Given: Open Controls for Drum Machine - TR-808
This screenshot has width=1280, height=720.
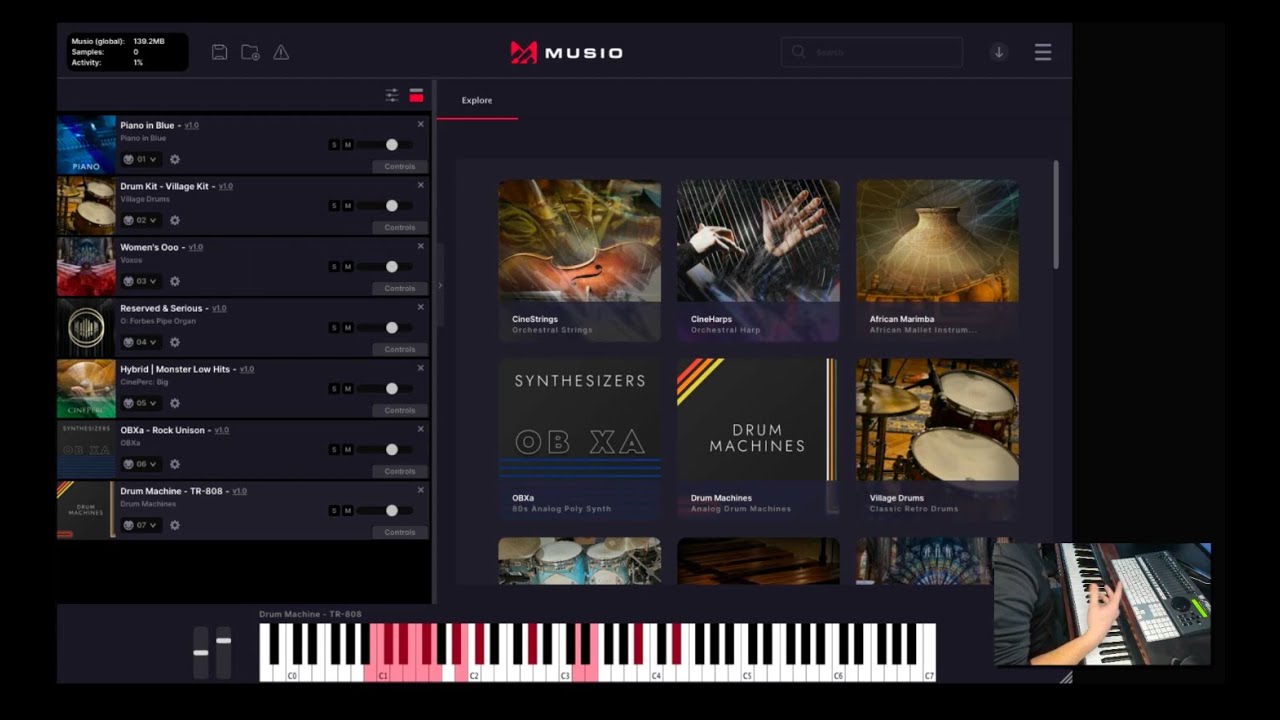Looking at the screenshot, I should coord(399,533).
